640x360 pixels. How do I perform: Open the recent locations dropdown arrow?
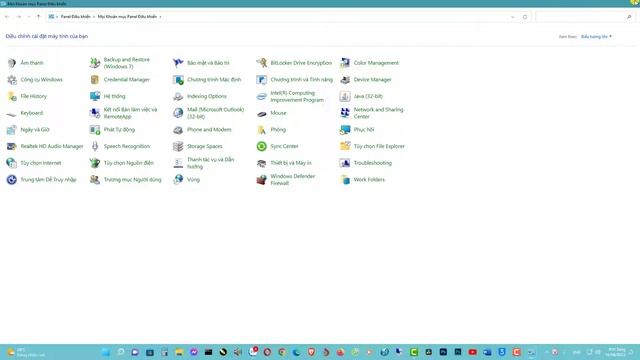tap(29, 17)
